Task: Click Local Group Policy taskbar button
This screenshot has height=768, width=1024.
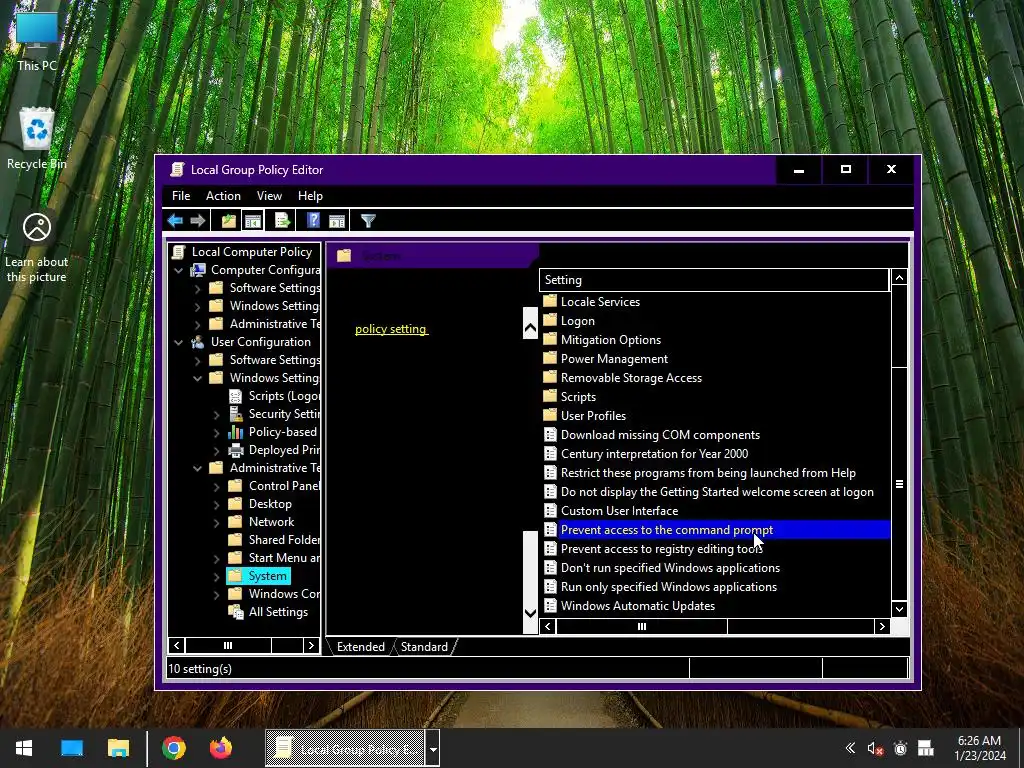Action: coord(345,748)
